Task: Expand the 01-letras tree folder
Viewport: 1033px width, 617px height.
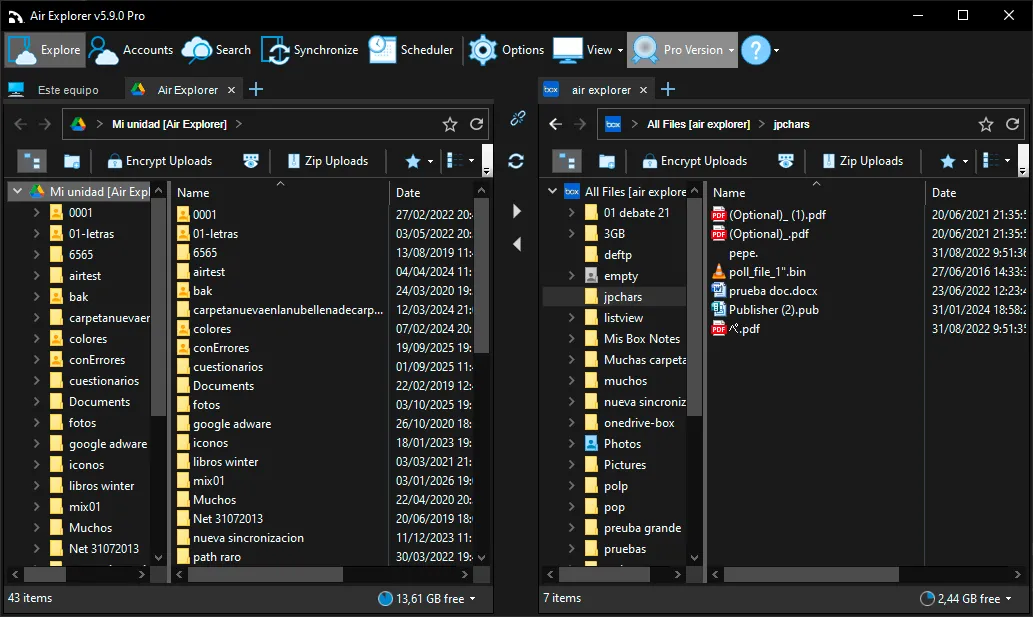Action: tap(37, 234)
